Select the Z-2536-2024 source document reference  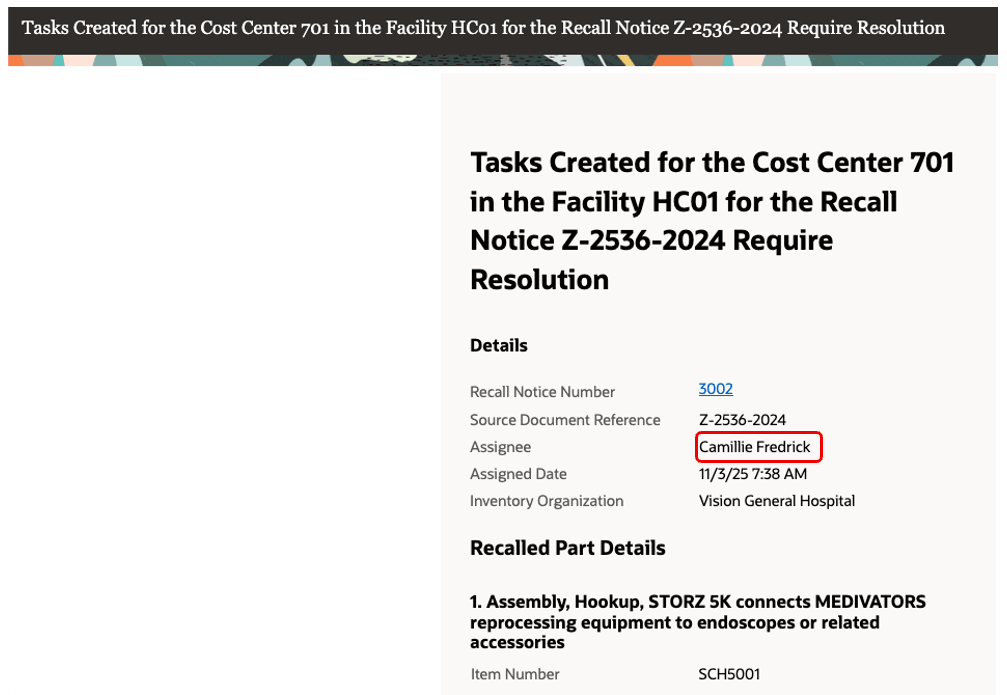tap(742, 419)
